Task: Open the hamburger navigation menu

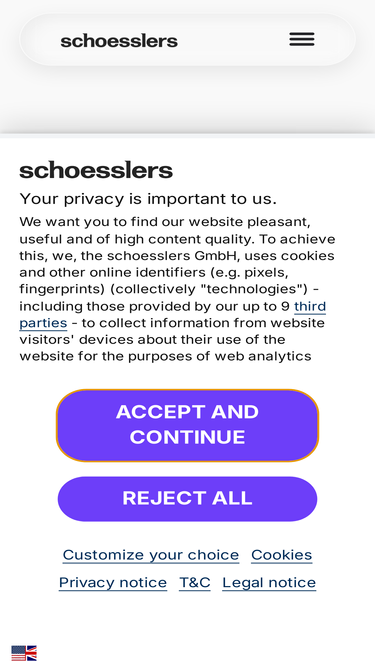Action: (302, 39)
